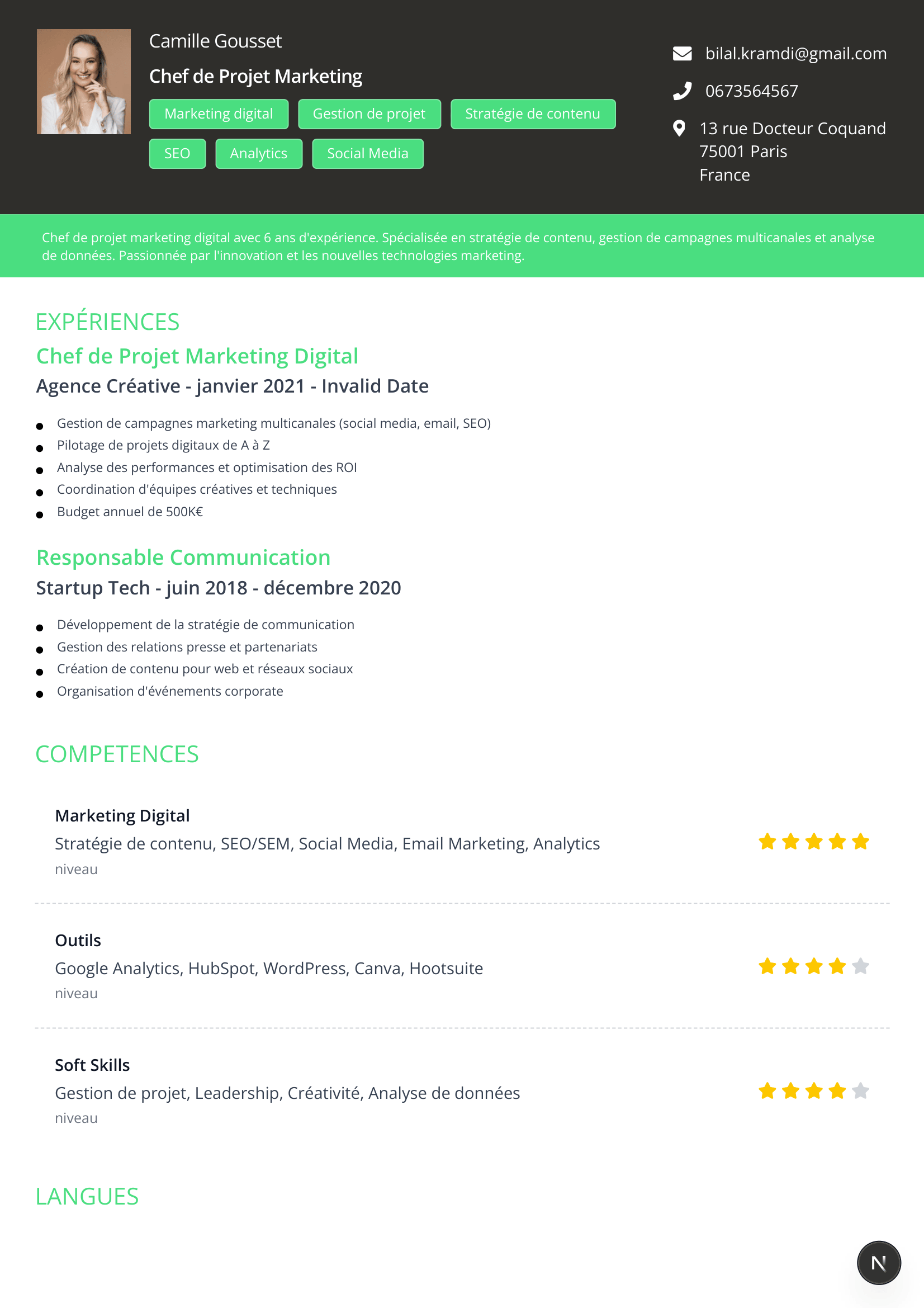Click first star of Outils rating
924x1308 pixels.
pyautogui.click(x=767, y=966)
